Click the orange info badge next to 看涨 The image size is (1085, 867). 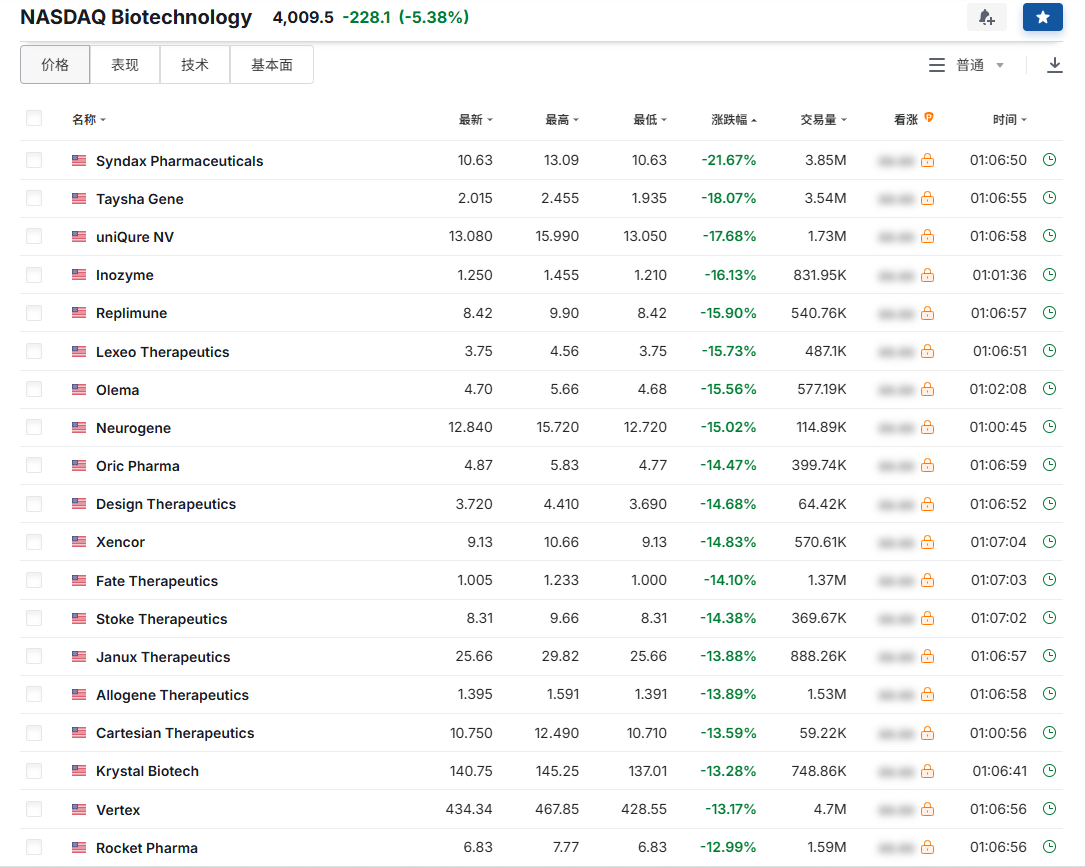(929, 118)
